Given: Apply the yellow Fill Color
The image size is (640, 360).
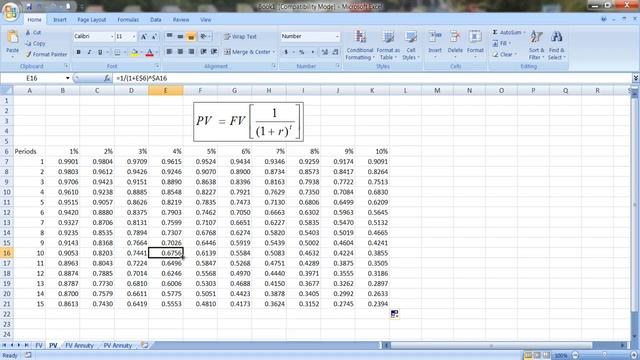Looking at the screenshot, I should pos(134,52).
